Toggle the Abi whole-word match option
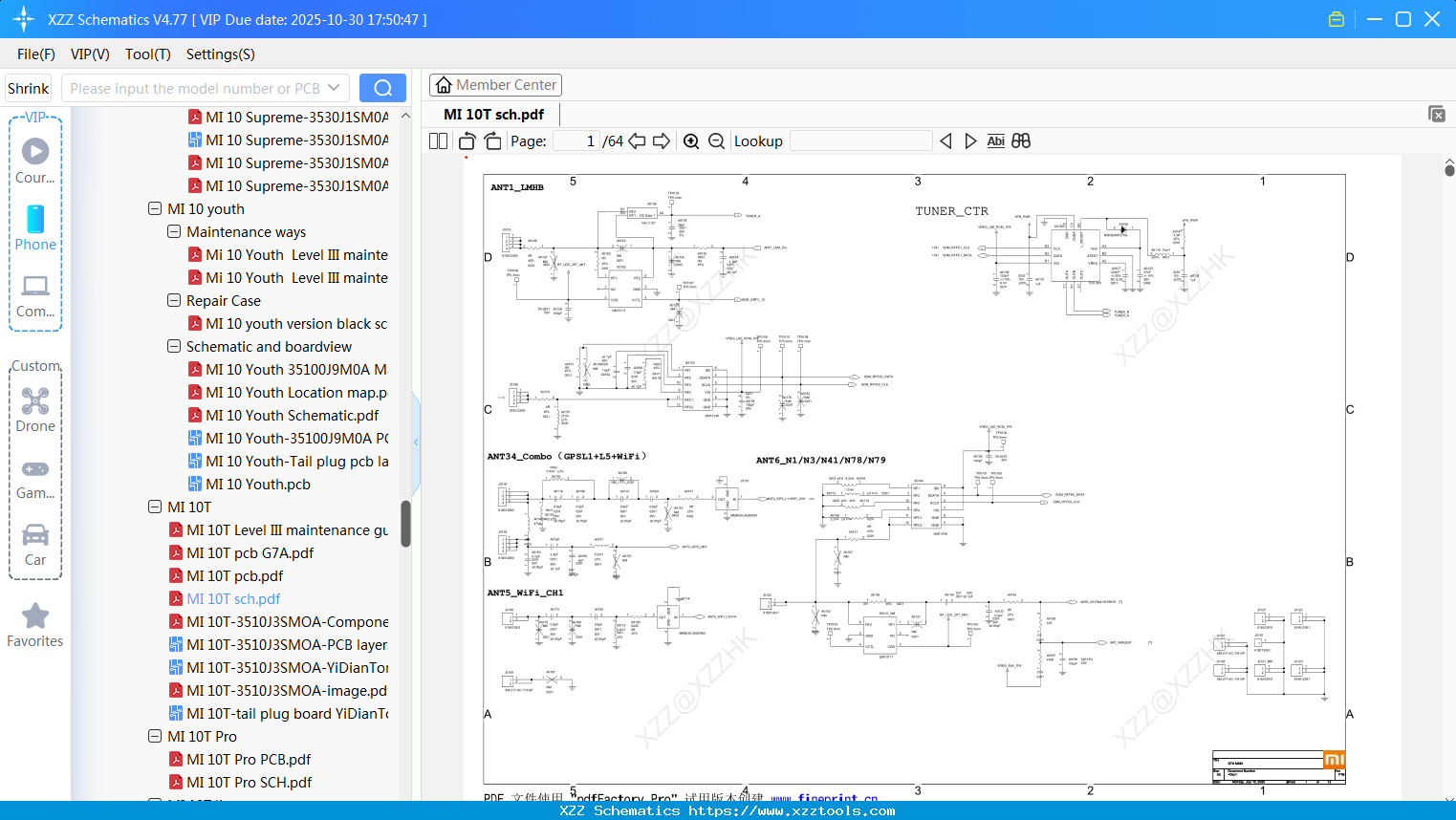Viewport: 1456px width, 820px height. point(995,141)
